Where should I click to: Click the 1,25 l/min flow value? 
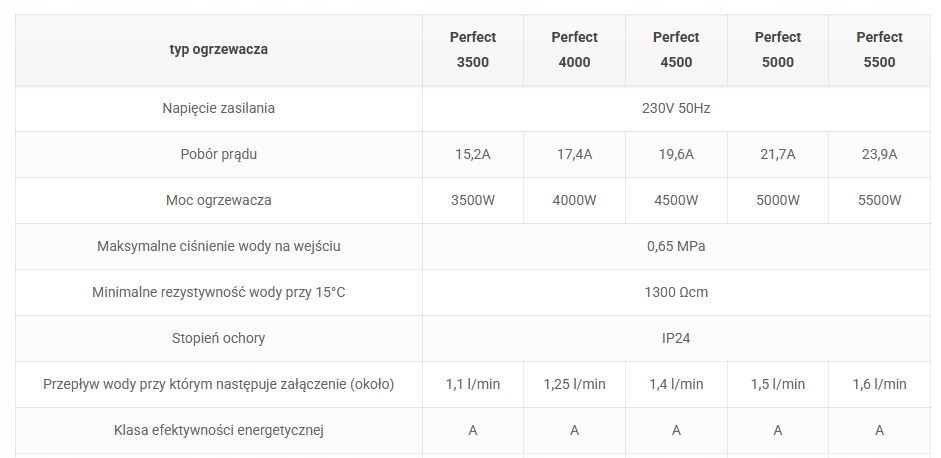click(574, 384)
